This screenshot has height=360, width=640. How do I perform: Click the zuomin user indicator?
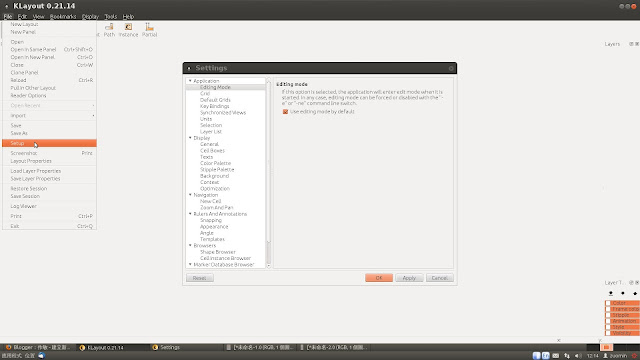point(615,356)
